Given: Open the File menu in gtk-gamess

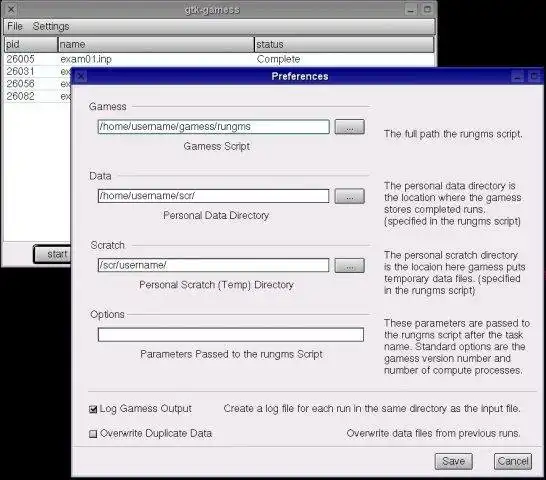Looking at the screenshot, I should [x=15, y=26].
